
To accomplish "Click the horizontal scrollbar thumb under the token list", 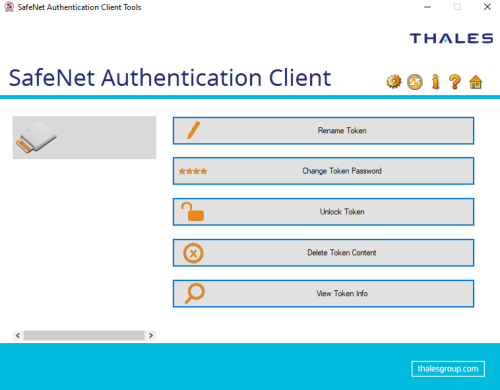I will tap(84, 335).
